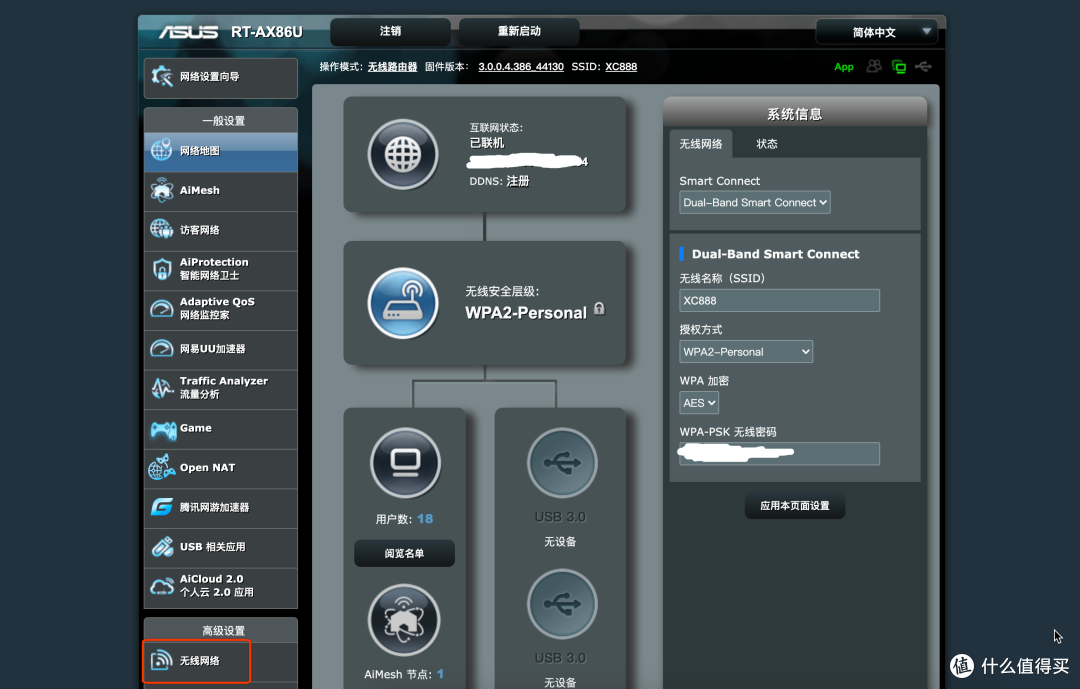
Task: Click the 无线路由器 operation mode link
Action: pyautogui.click(x=393, y=67)
